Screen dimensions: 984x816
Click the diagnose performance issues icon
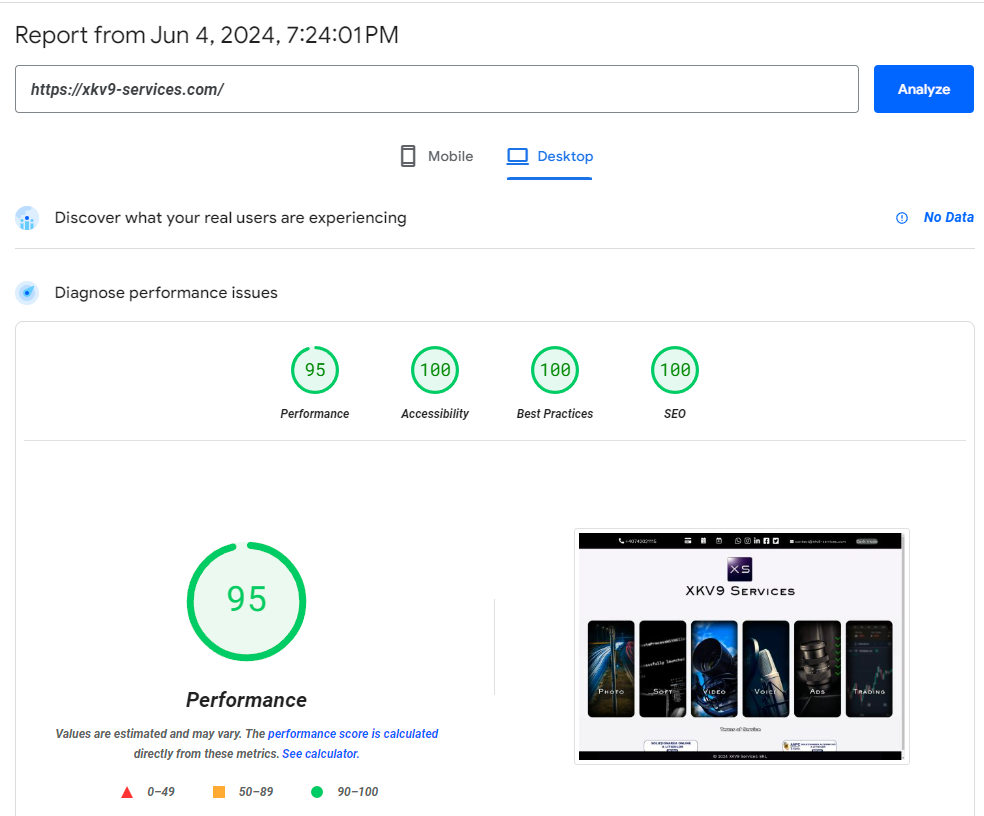coord(27,293)
